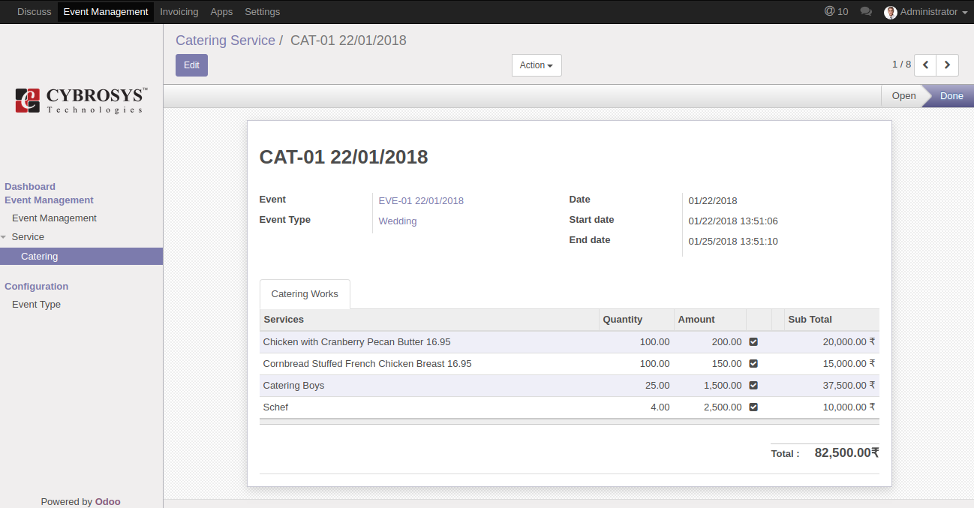Click the start date 01/22/2018 13:51:06
This screenshot has width=974, height=508.
(x=733, y=221)
